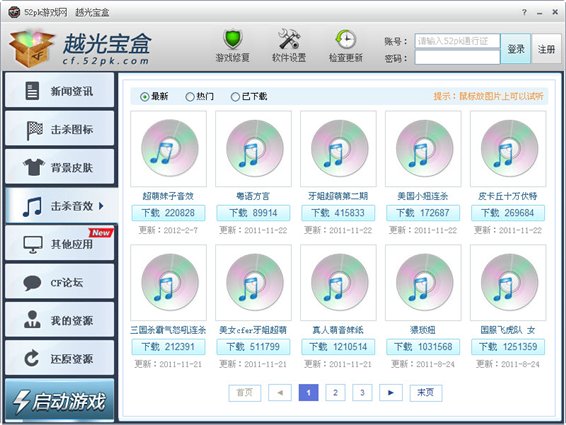Open CF论坛 speech bubble item

[x=60, y=282]
